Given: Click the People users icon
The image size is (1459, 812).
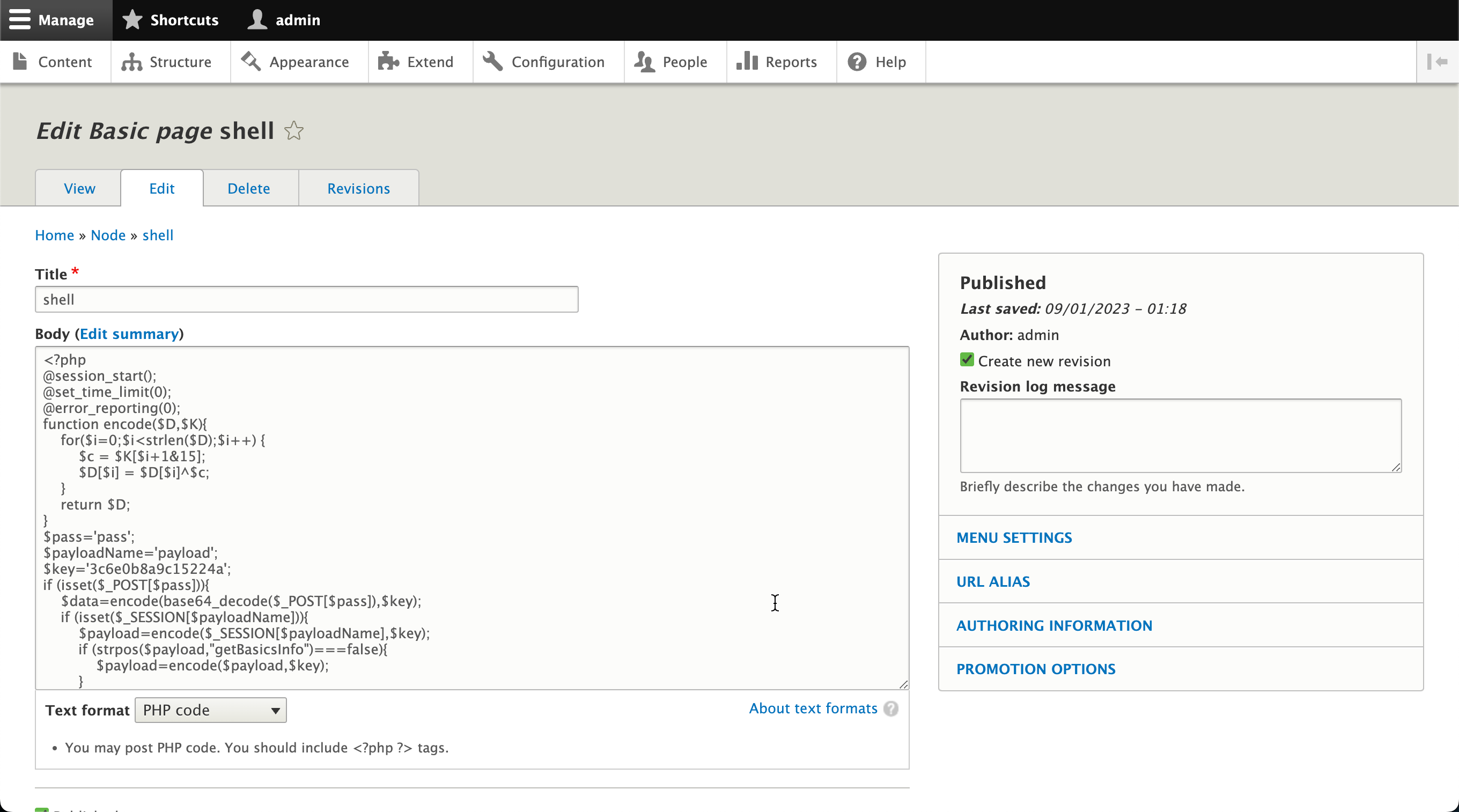Looking at the screenshot, I should point(645,61).
